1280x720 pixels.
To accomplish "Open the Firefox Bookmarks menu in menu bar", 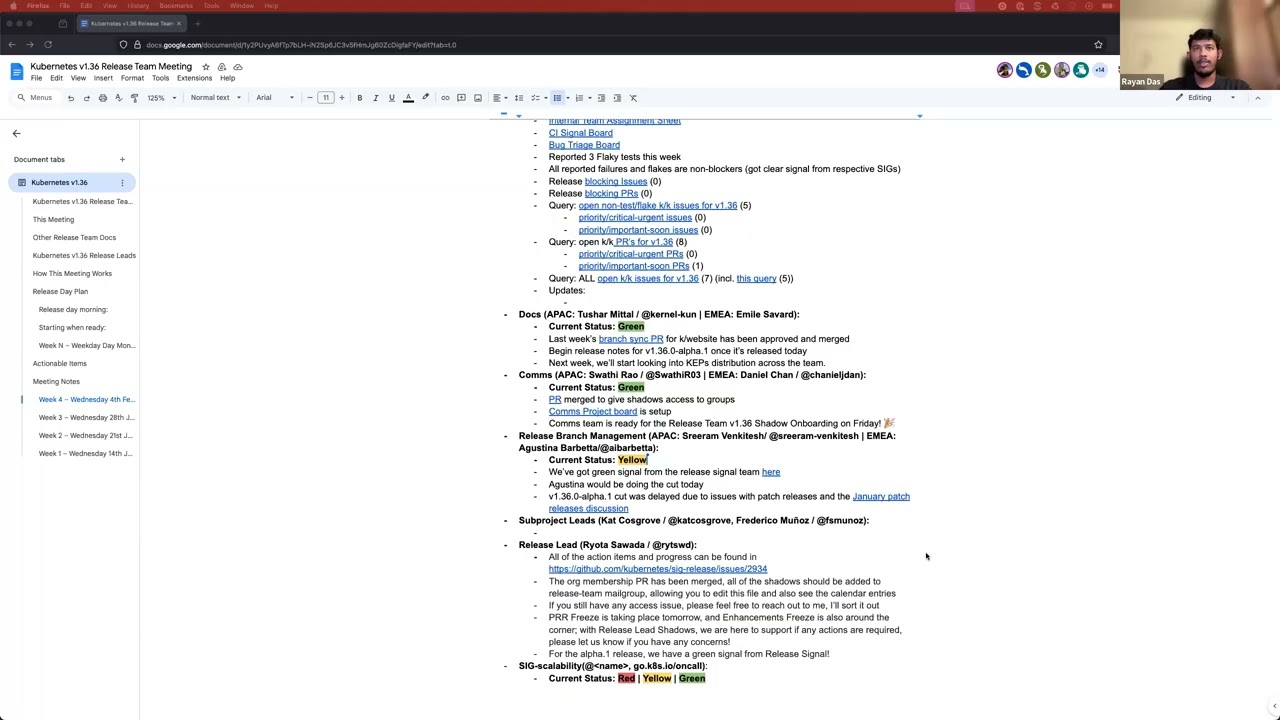I will point(176,6).
